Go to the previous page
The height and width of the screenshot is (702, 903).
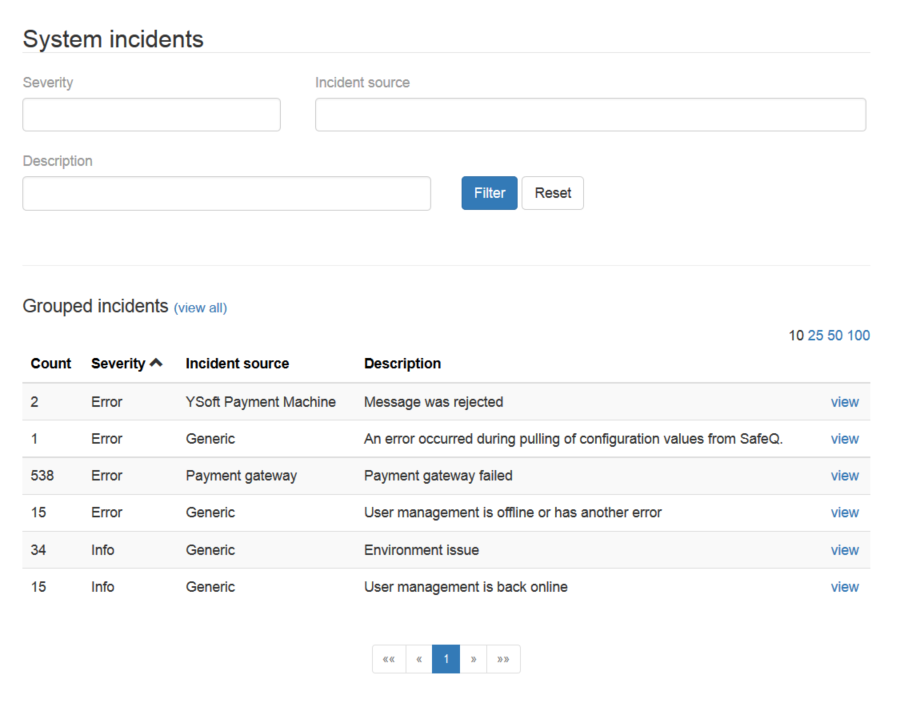(419, 659)
